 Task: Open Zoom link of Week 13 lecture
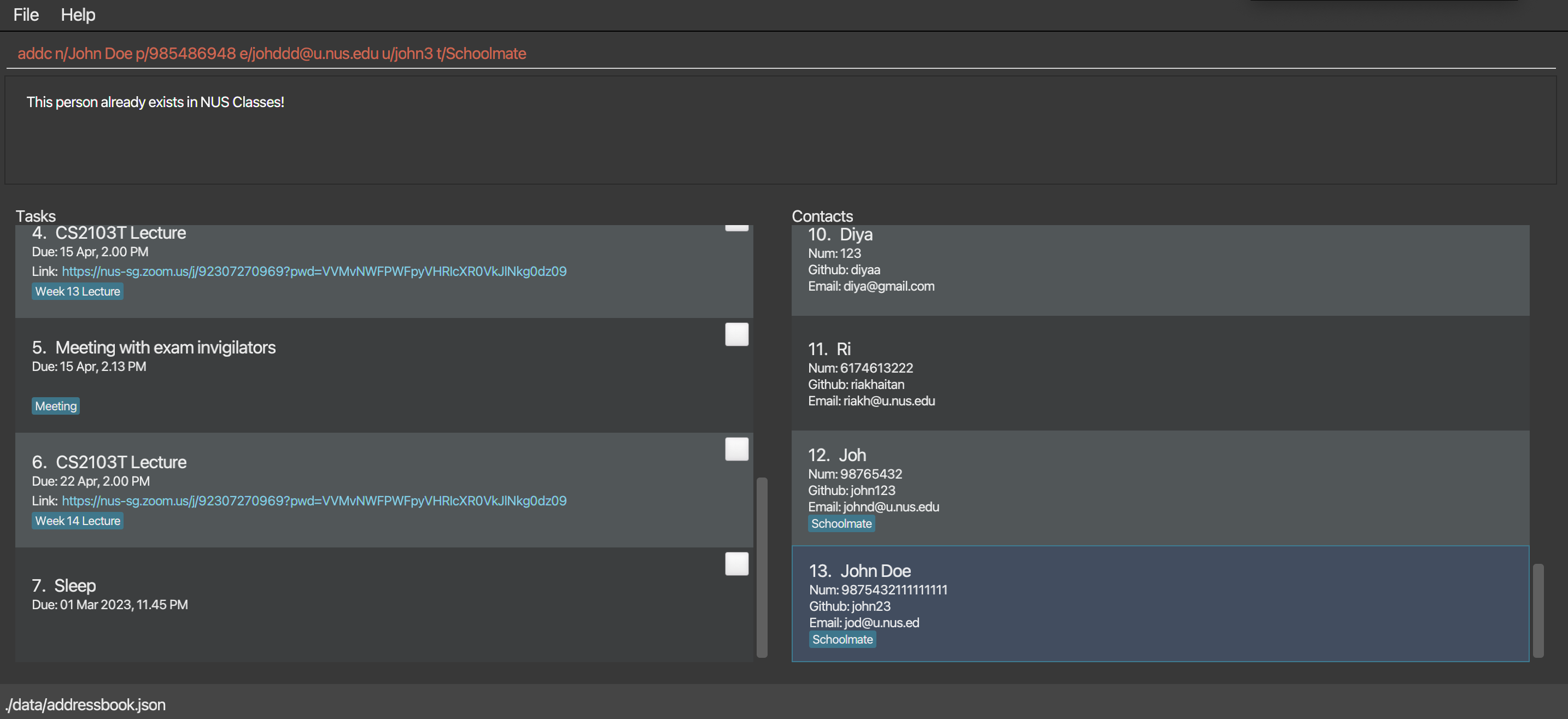pos(313,272)
